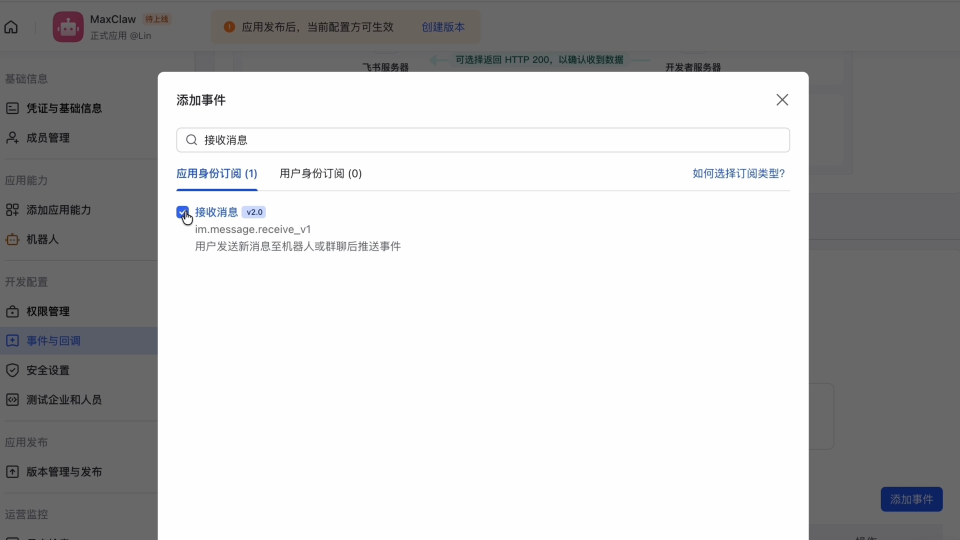Switch to the 应用身份订阅 (1) tab
960x540 pixels.
tap(217, 173)
